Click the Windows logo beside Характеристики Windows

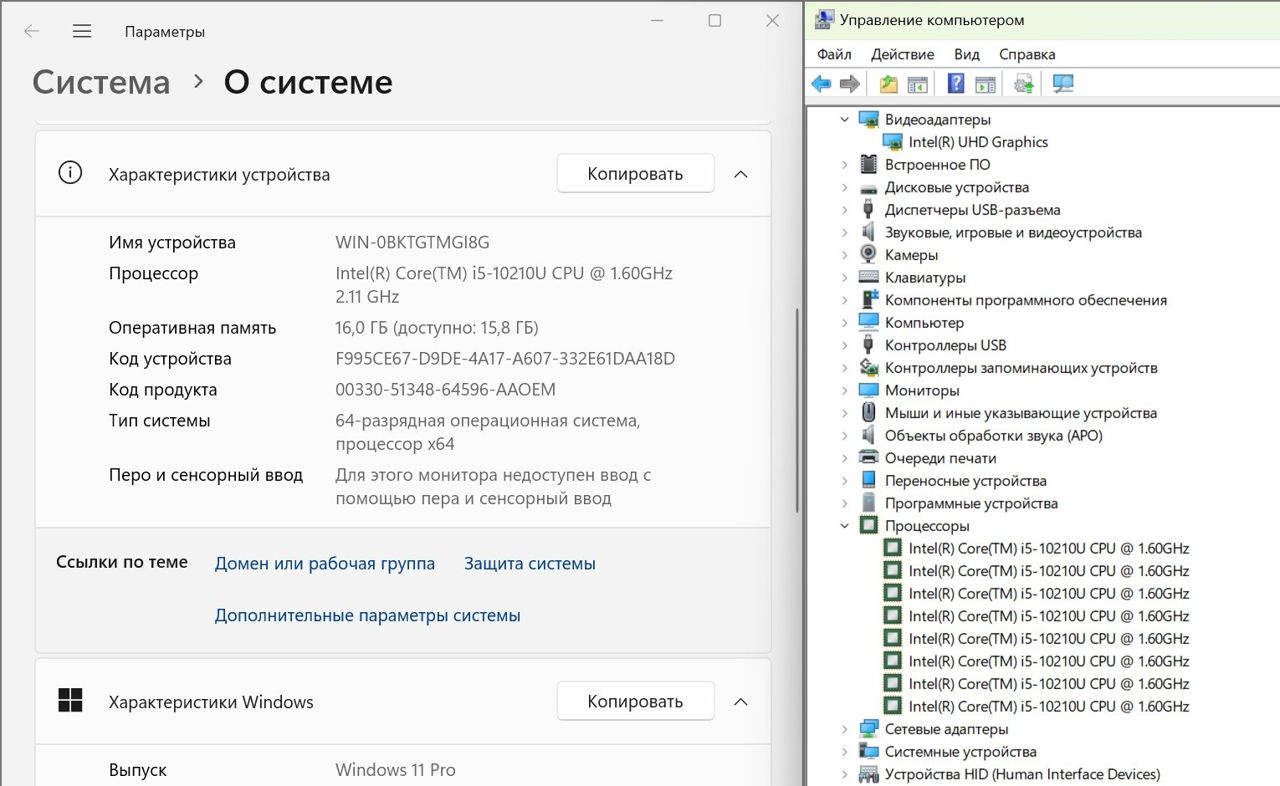click(x=70, y=701)
